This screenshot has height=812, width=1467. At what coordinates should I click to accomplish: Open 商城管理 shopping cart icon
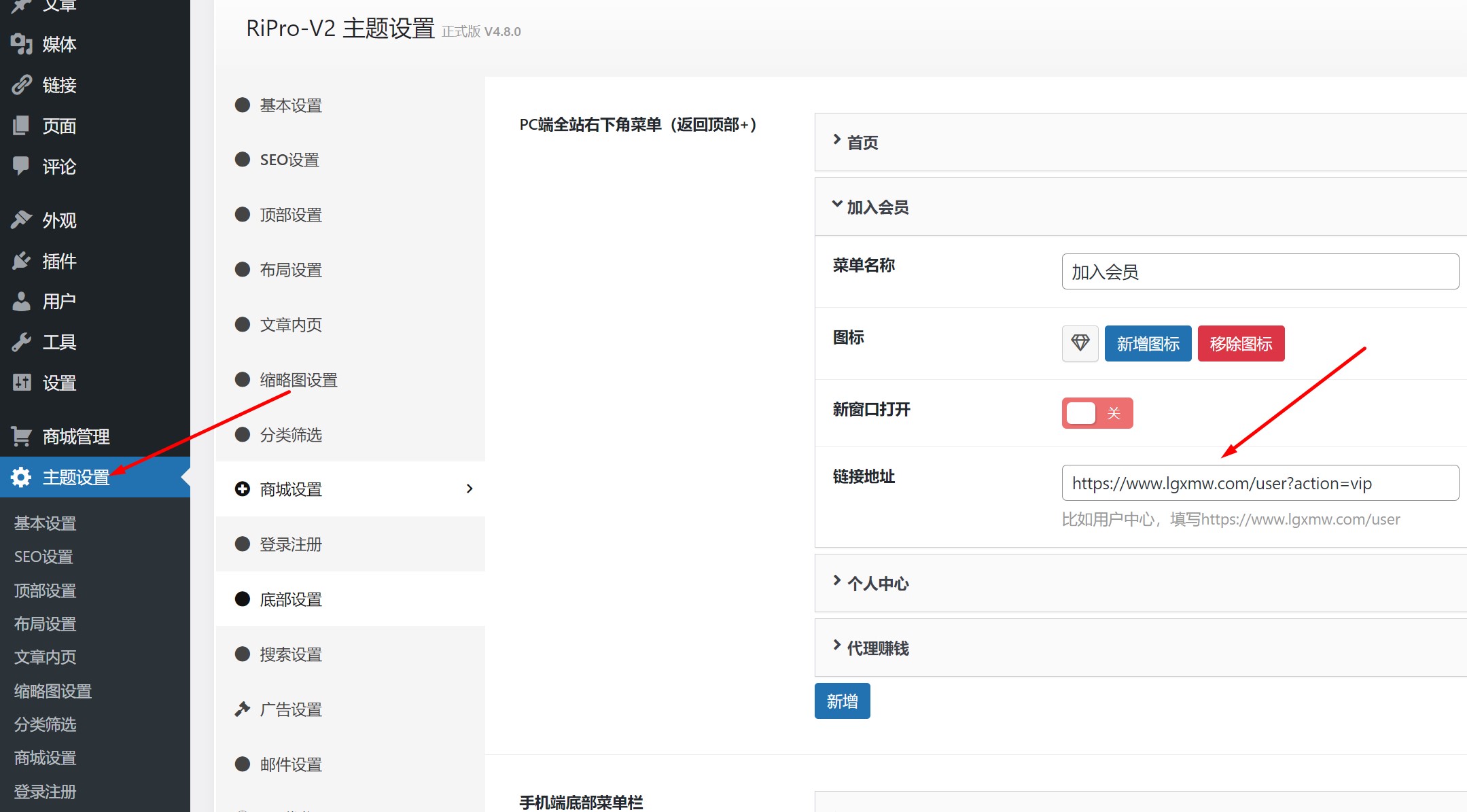(x=22, y=436)
